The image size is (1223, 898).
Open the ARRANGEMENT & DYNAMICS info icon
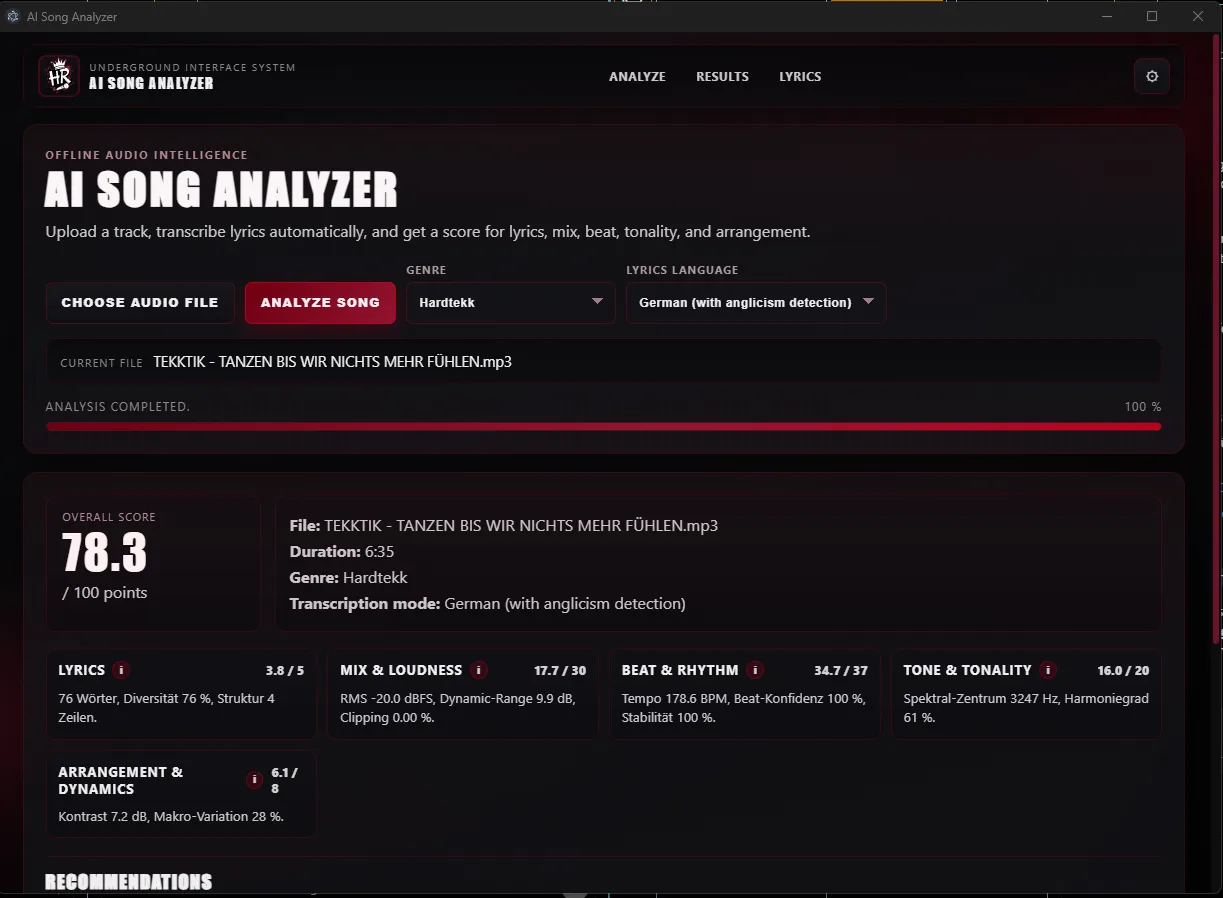254,779
